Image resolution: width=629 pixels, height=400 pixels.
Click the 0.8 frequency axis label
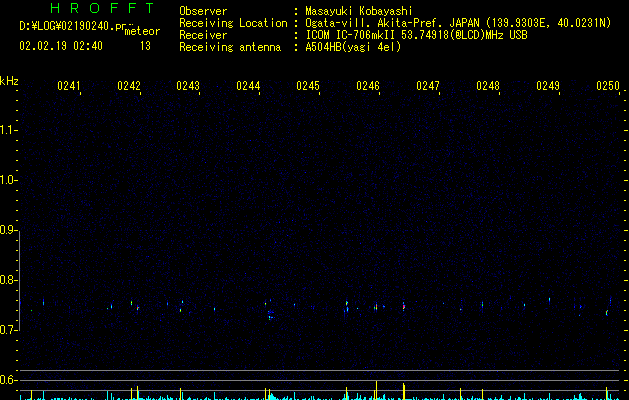(x=8, y=280)
